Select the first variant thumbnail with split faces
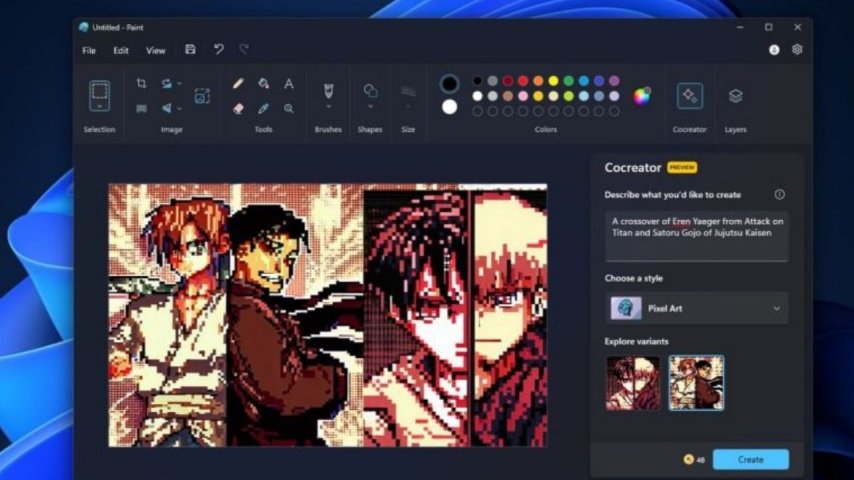 pyautogui.click(x=632, y=383)
